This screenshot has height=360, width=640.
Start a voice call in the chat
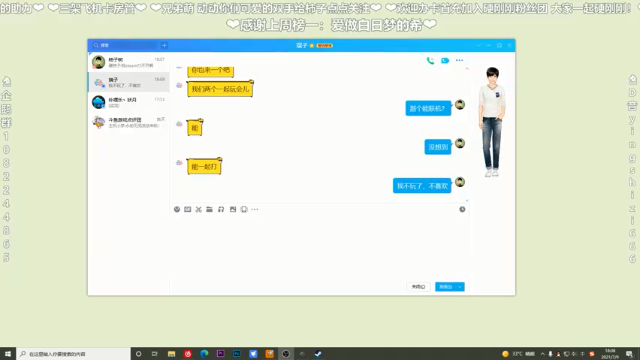(x=430, y=61)
